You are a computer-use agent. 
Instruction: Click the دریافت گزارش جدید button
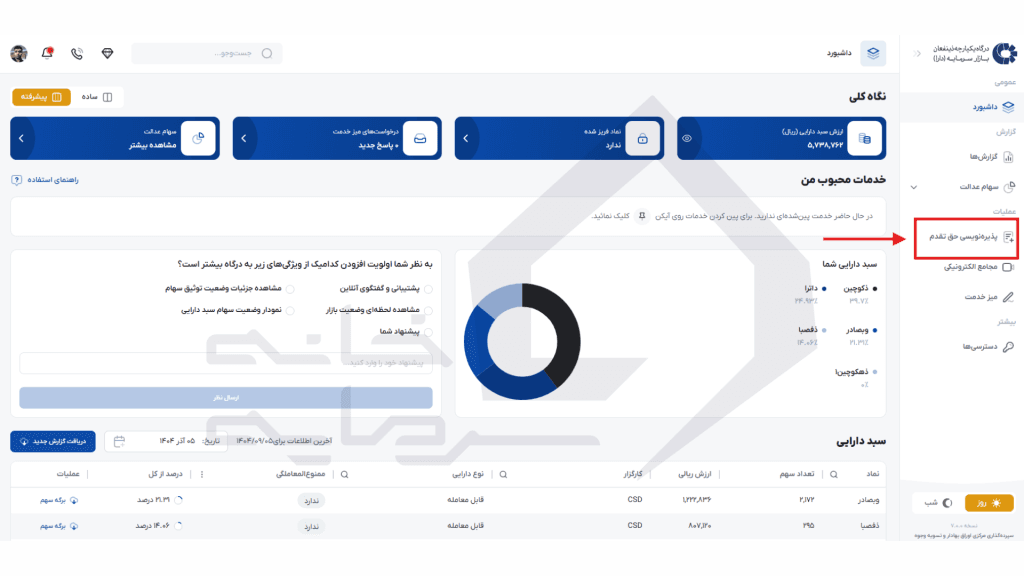[x=46, y=441]
